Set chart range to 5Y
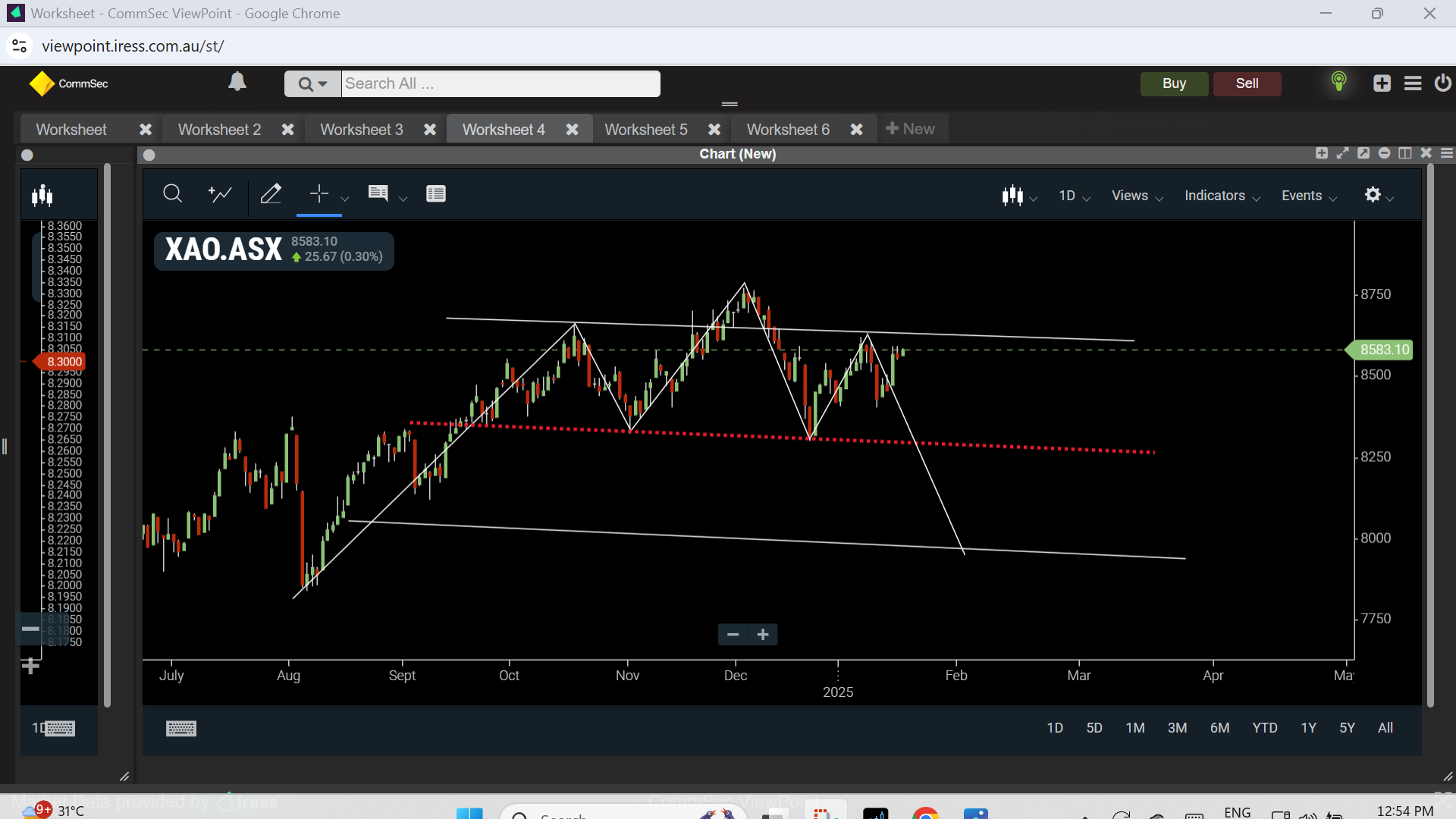Image resolution: width=1456 pixels, height=819 pixels. (x=1347, y=728)
